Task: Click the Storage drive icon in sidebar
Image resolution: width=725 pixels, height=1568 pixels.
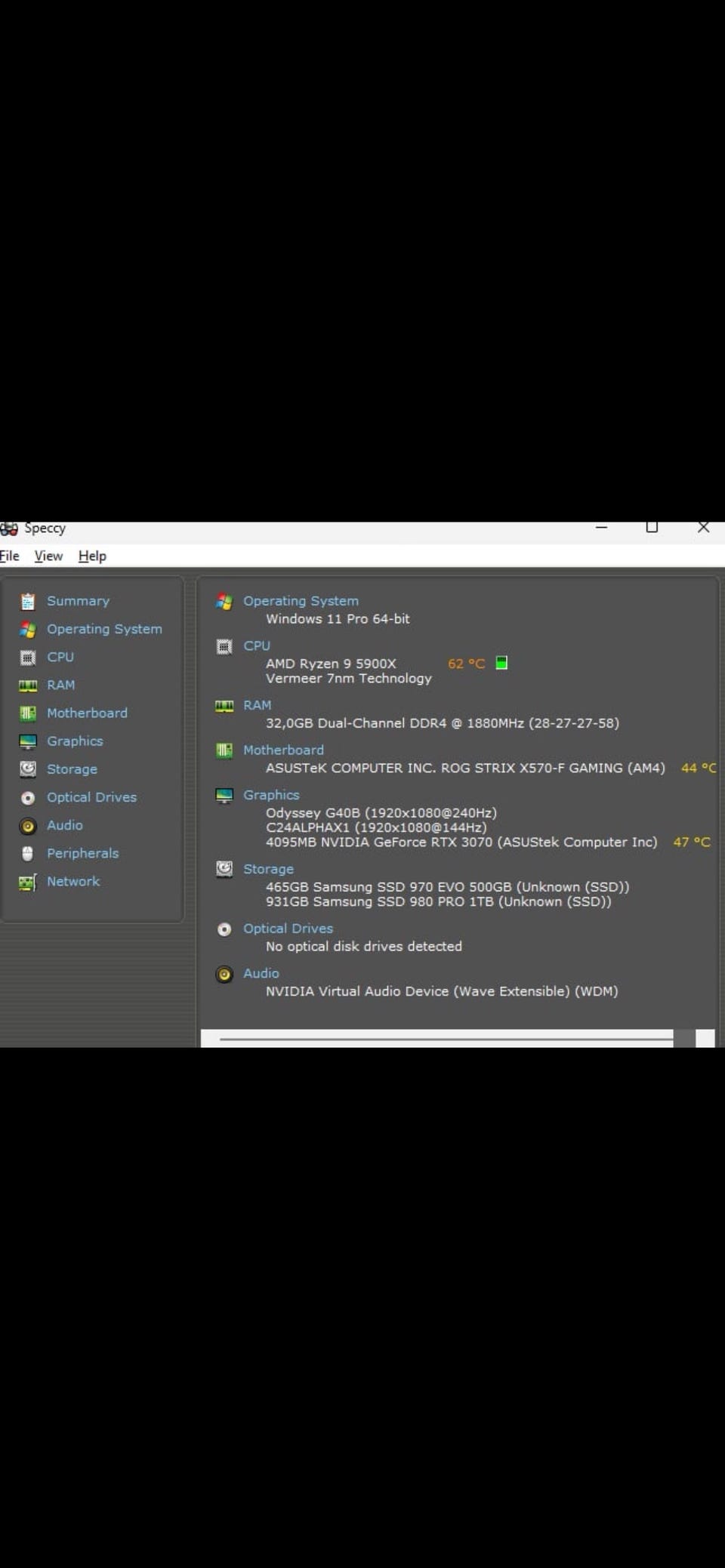Action: click(x=28, y=769)
